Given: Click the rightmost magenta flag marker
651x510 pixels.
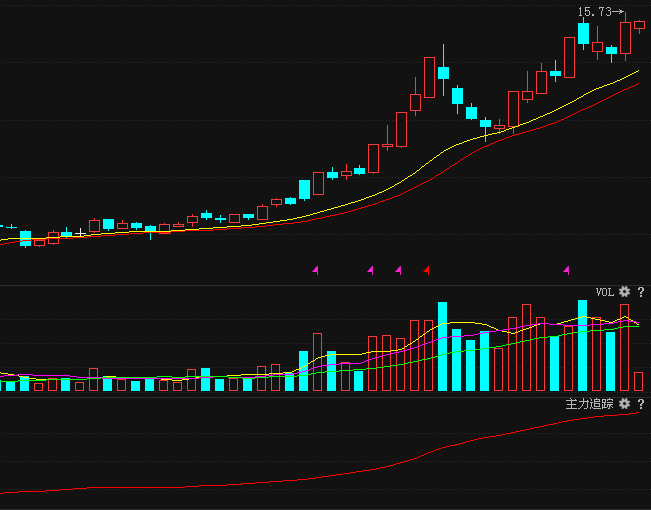Looking at the screenshot, I should [x=567, y=270].
